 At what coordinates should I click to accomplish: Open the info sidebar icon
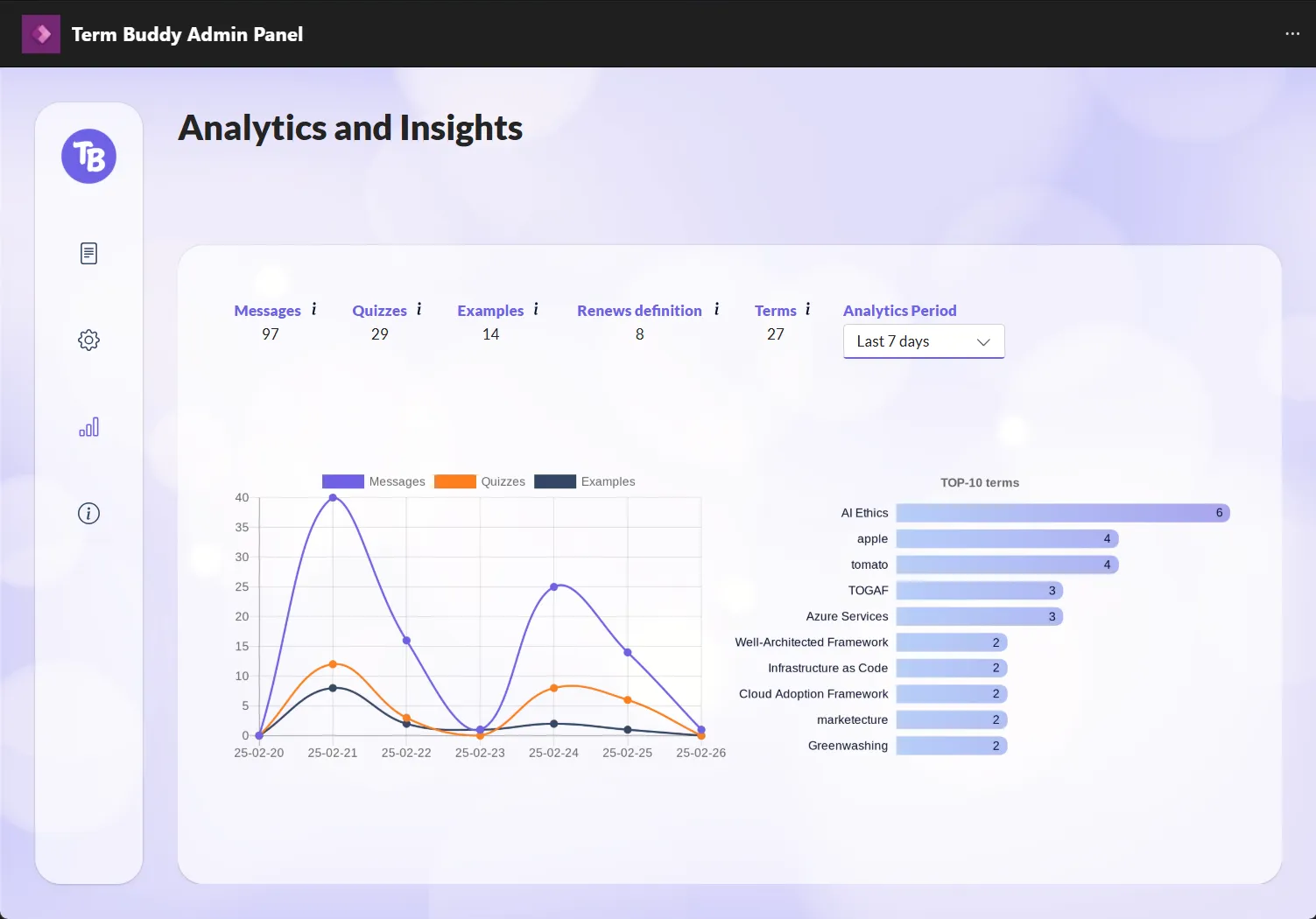pyautogui.click(x=88, y=514)
